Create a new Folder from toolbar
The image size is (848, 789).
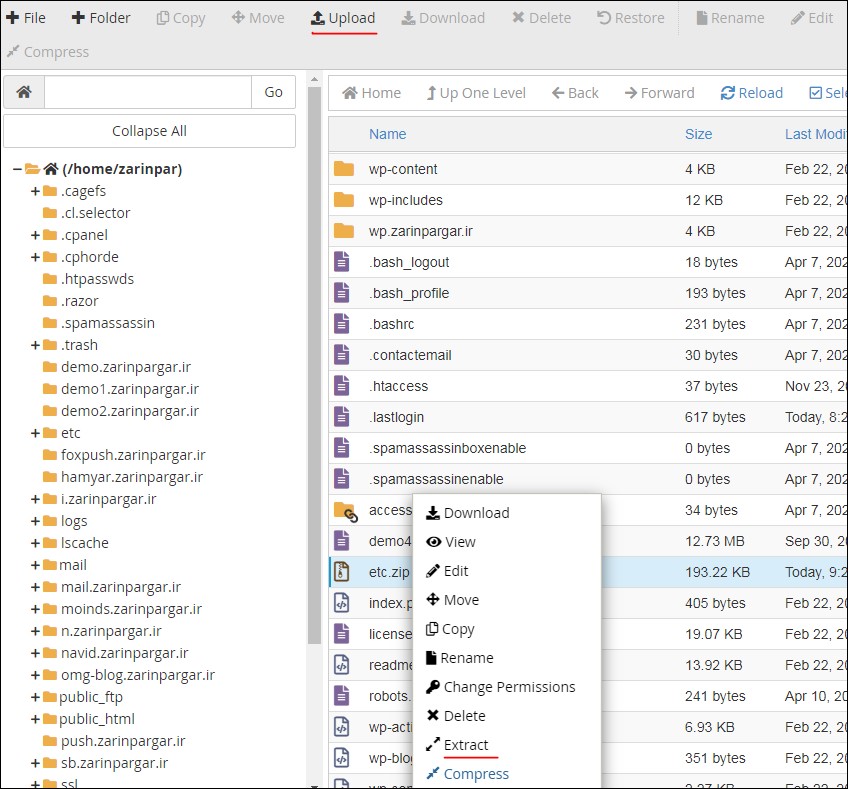tap(101, 18)
